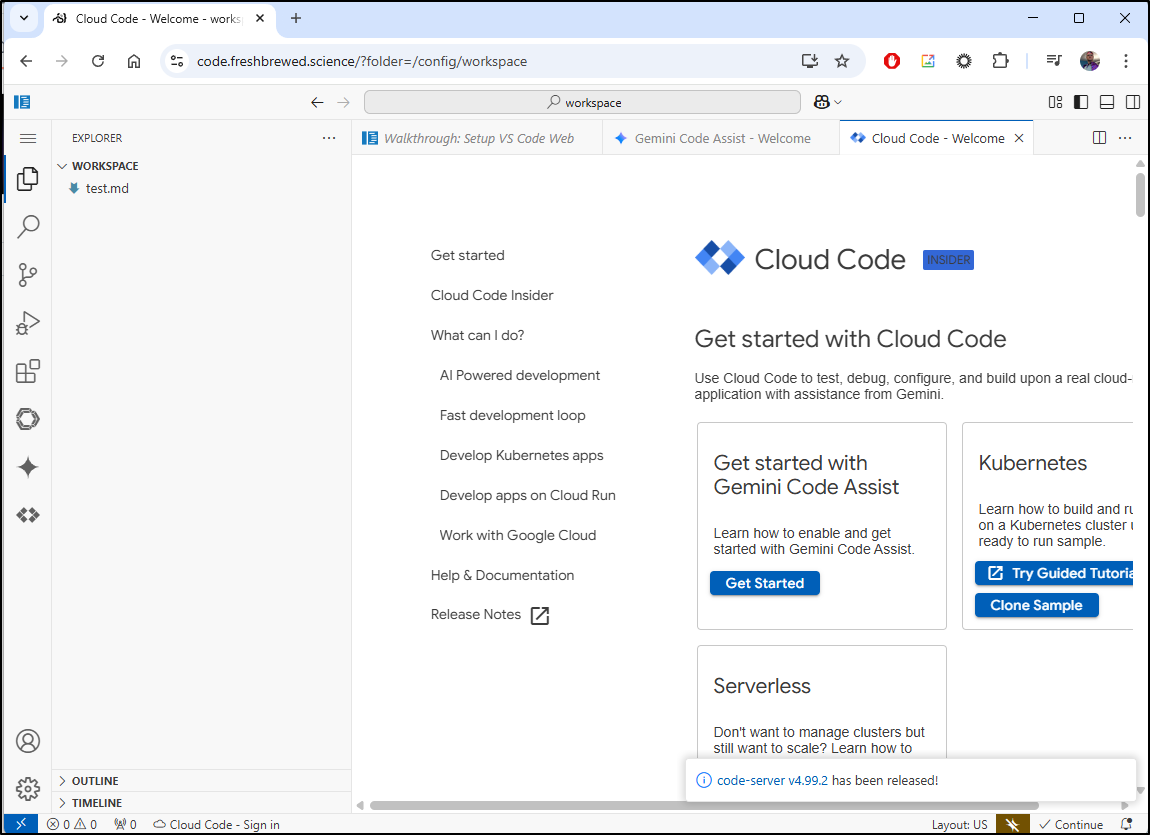The width and height of the screenshot is (1150, 835).
Task: Click the Continue status bar item
Action: click(1071, 825)
